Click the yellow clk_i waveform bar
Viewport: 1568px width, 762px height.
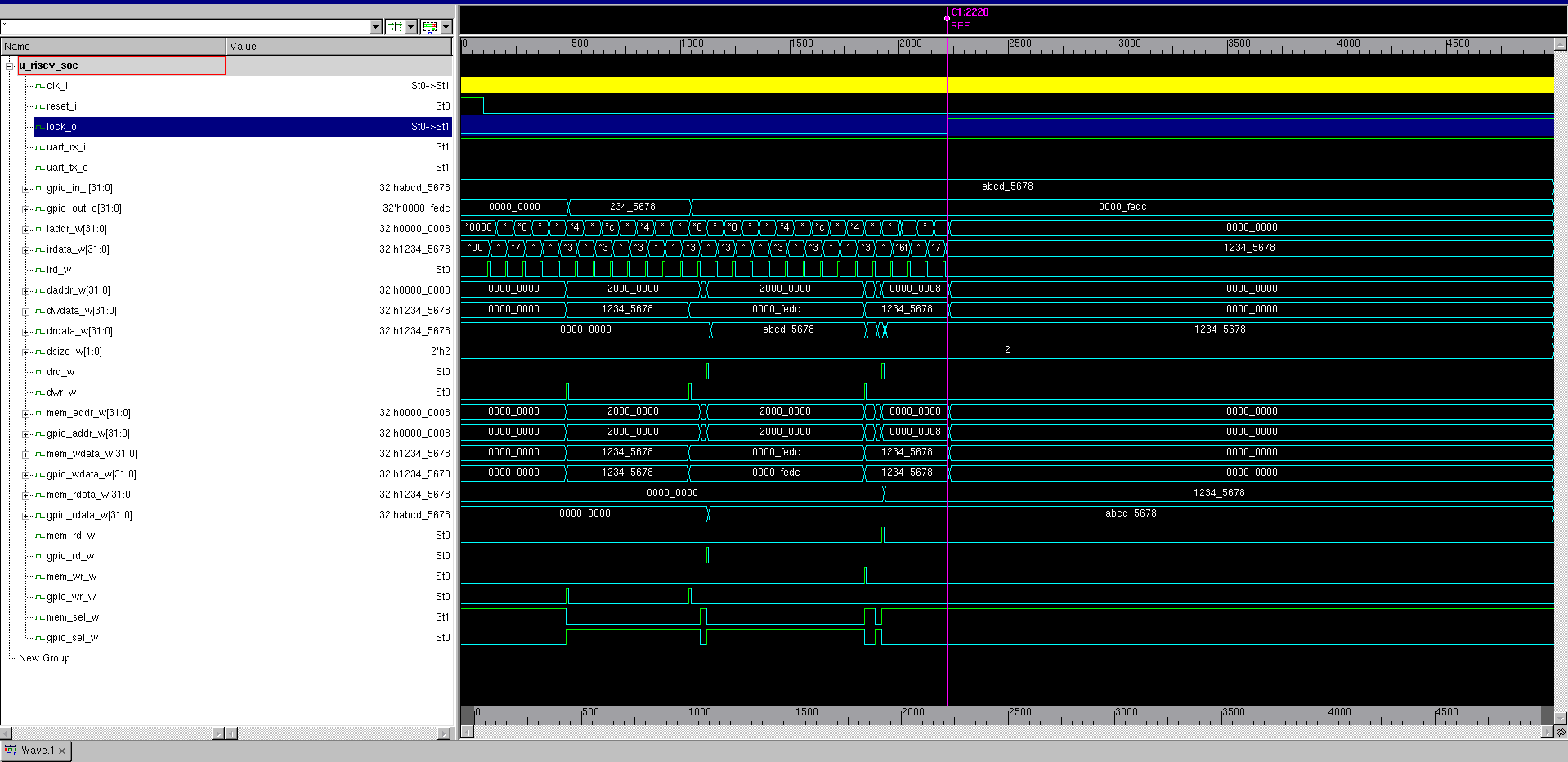(x=1007, y=85)
